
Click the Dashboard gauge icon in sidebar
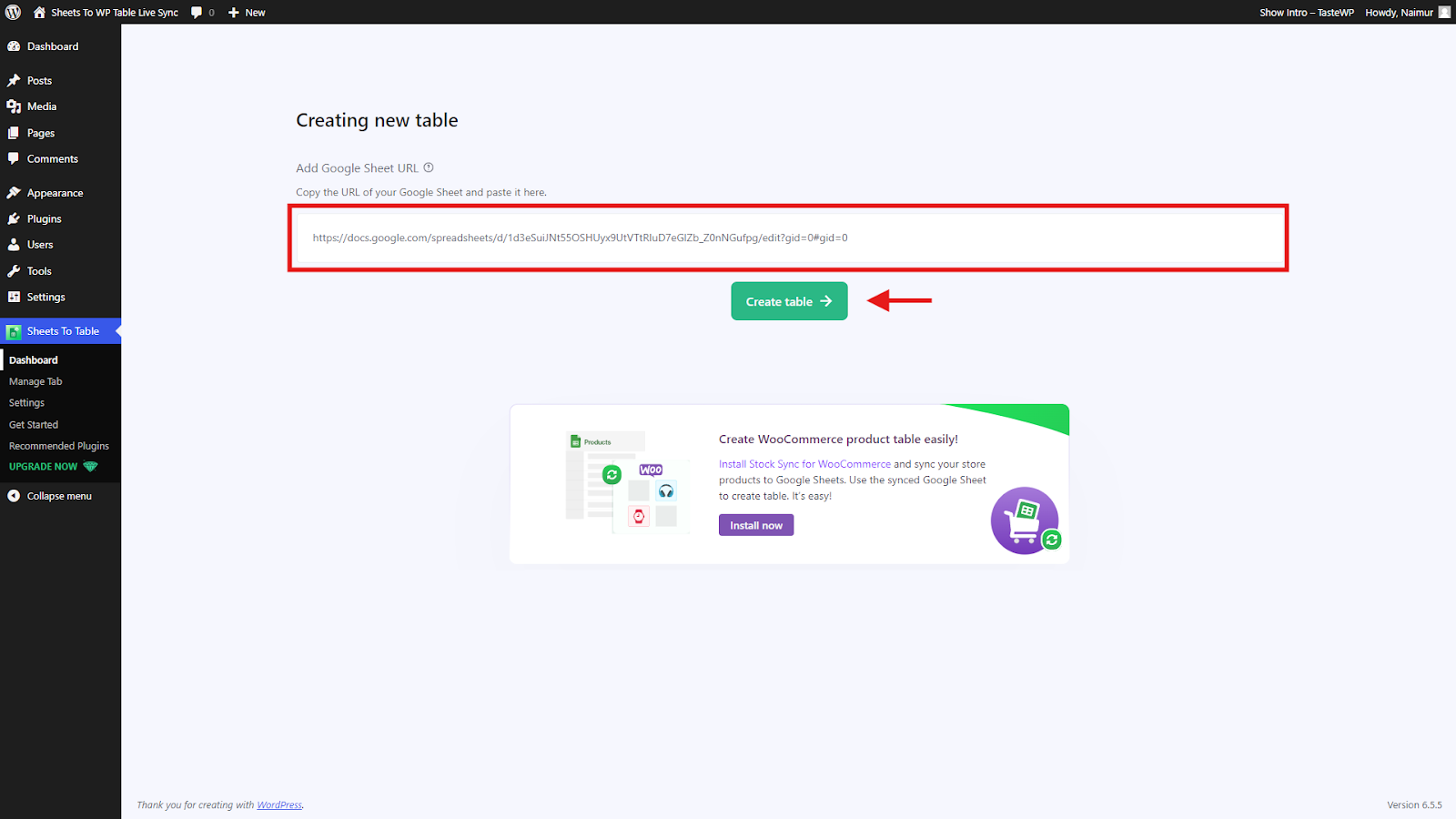click(14, 46)
